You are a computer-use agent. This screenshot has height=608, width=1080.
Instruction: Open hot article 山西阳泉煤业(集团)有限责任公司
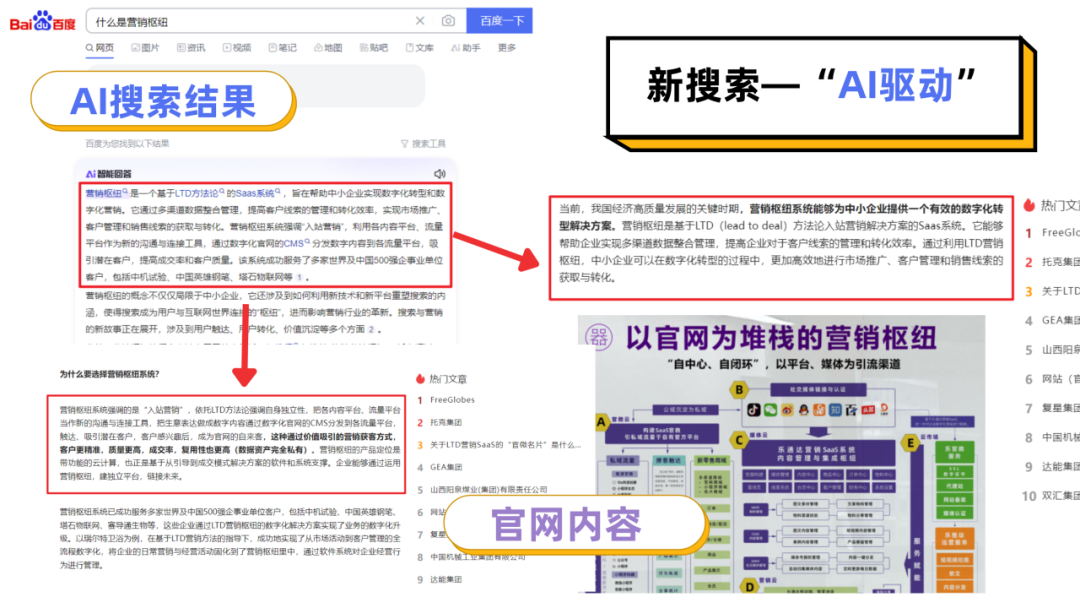(x=488, y=490)
